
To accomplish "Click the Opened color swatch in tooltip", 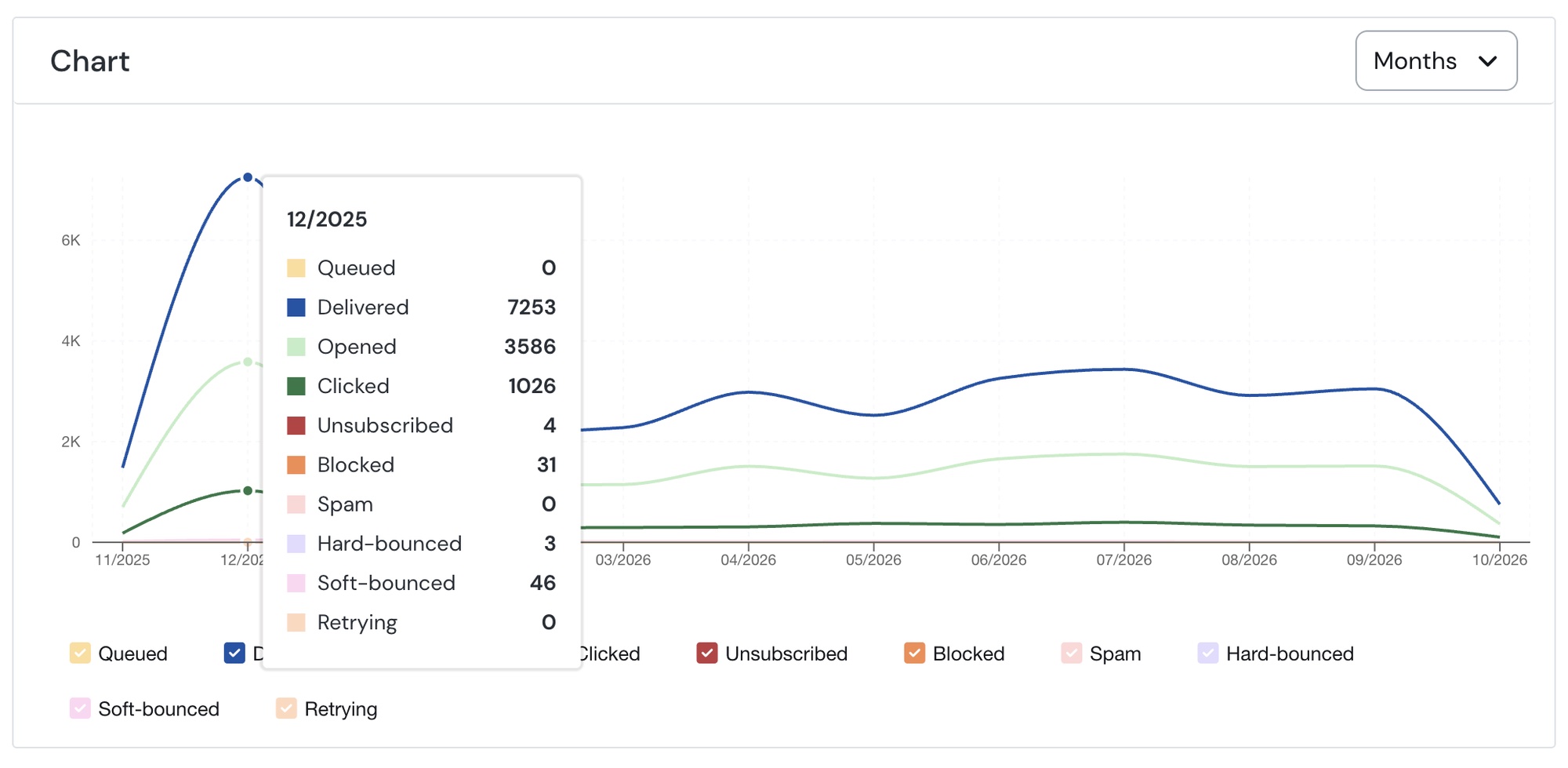I will 296,347.
